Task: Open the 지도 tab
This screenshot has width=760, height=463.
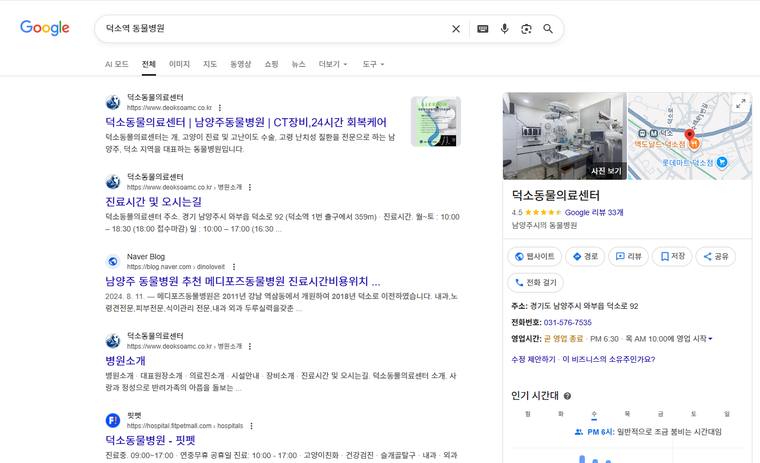Action: [210, 64]
